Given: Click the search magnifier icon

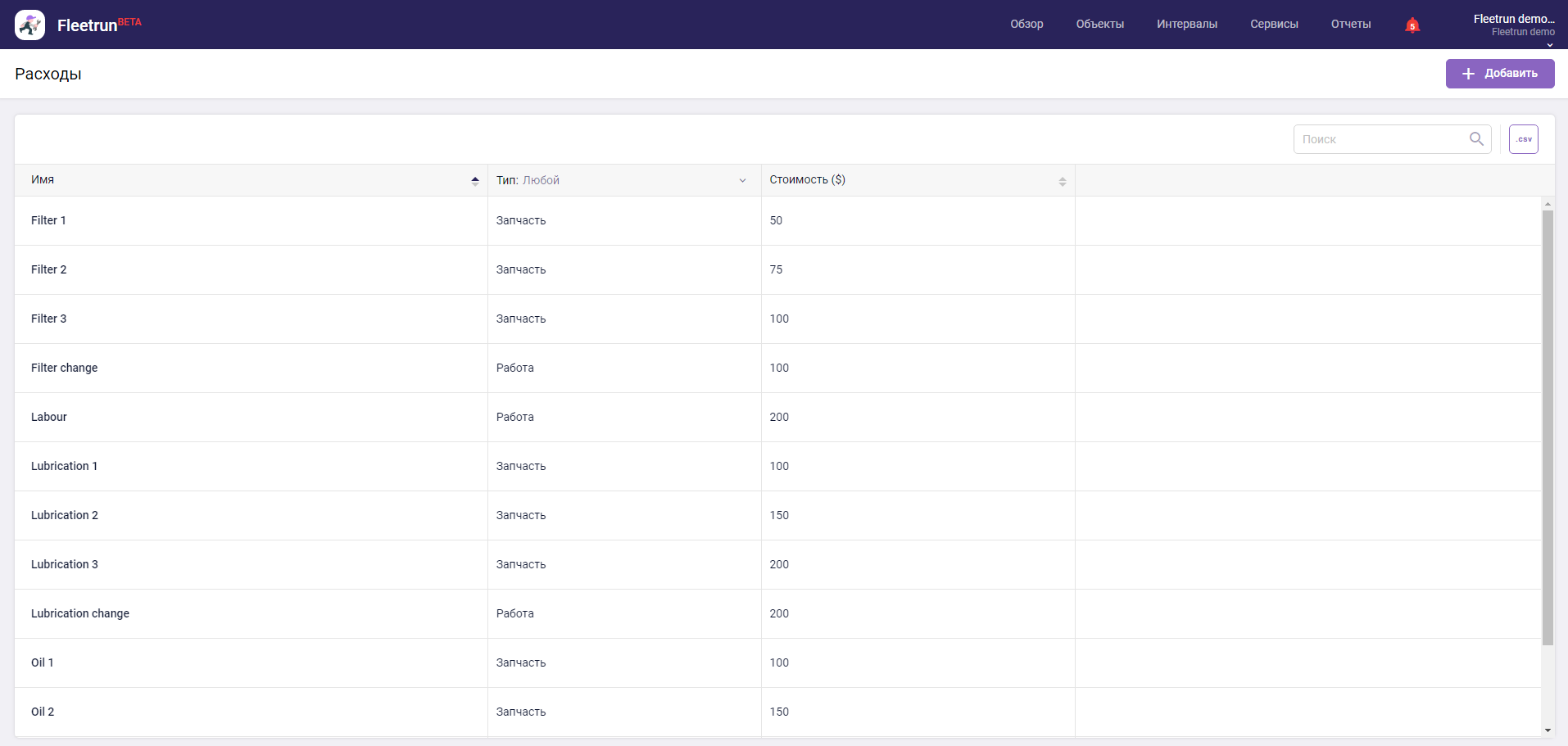Looking at the screenshot, I should pos(1476,139).
